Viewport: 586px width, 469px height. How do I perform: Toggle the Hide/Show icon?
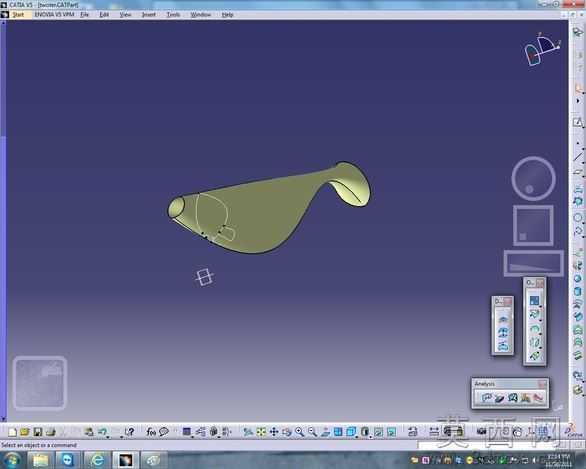point(379,432)
